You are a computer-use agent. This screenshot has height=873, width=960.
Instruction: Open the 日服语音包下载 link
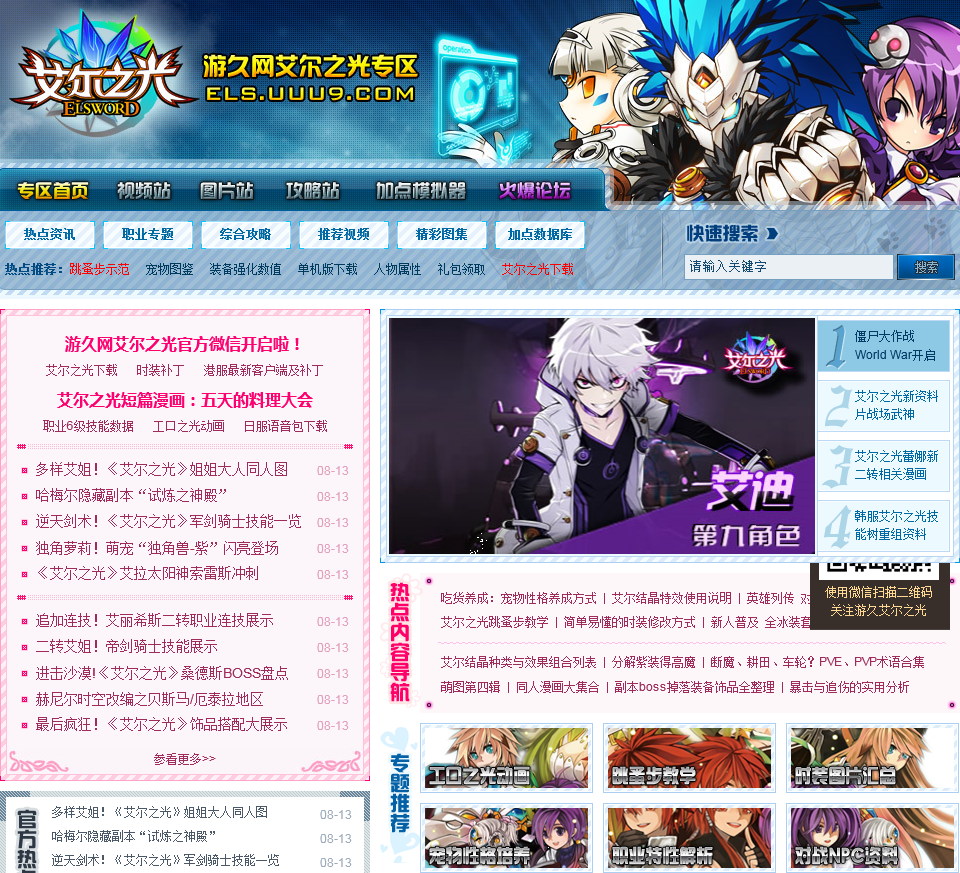tap(285, 426)
